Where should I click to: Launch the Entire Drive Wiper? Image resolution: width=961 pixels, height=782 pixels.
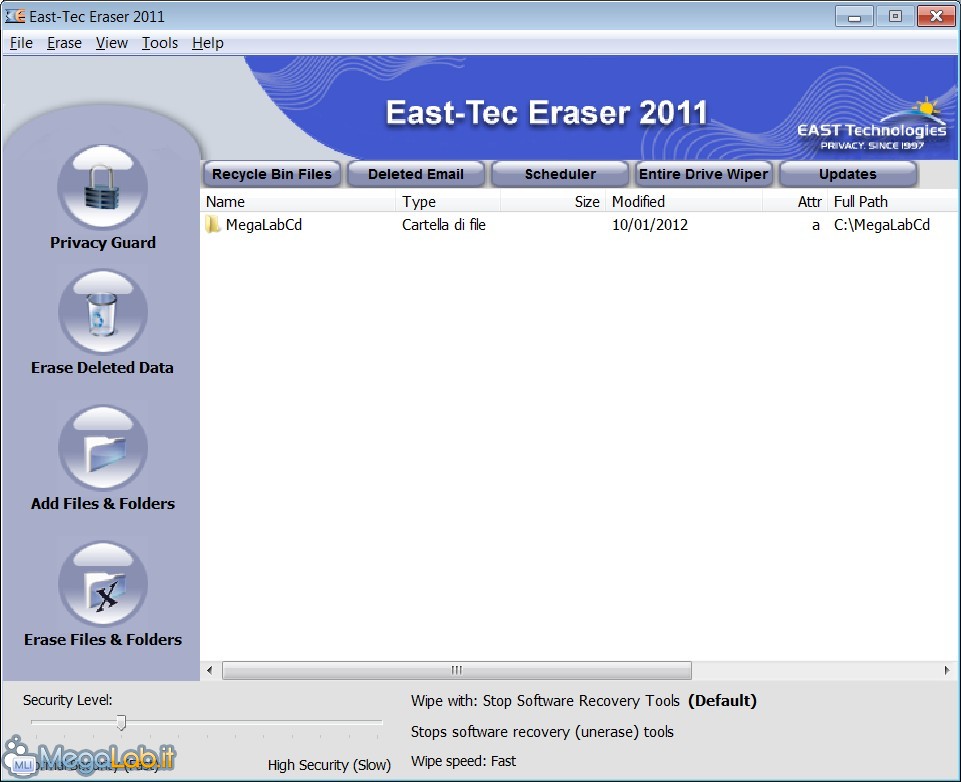point(703,174)
